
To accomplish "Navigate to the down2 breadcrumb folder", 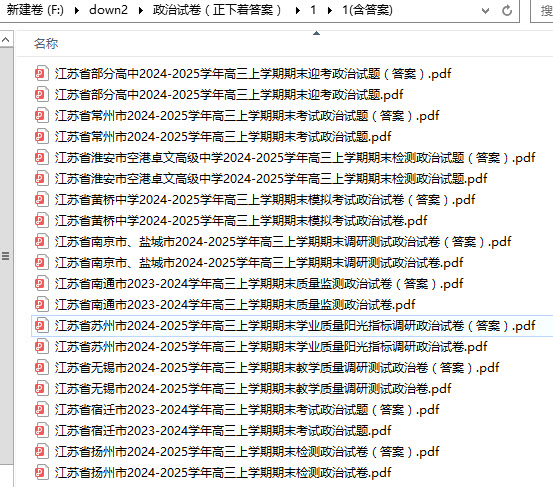I will coord(108,10).
